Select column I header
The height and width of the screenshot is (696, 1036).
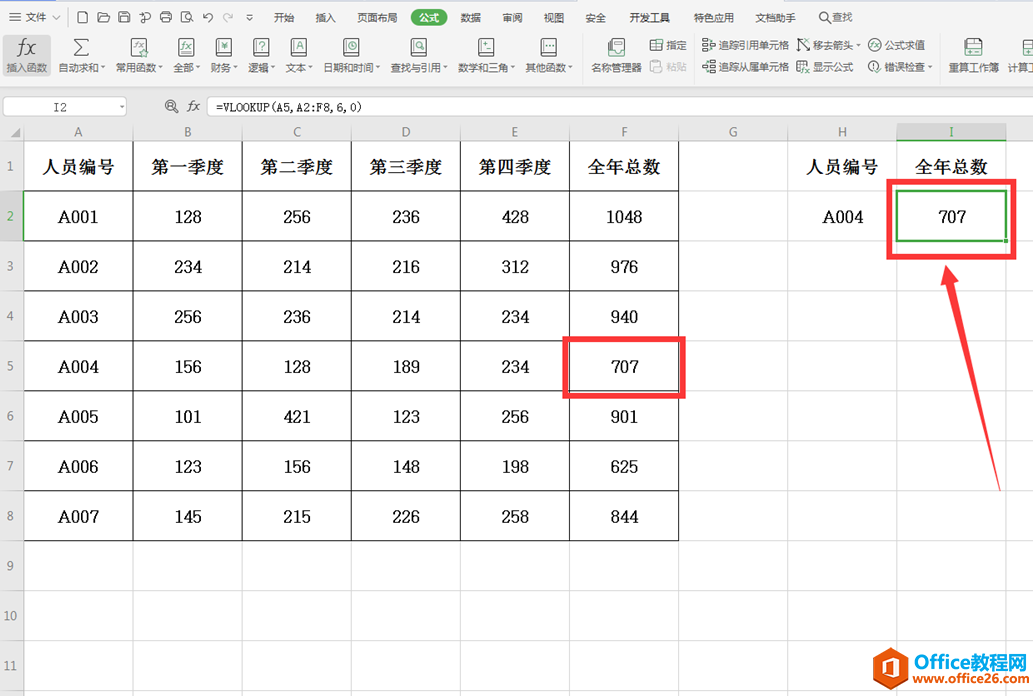pyautogui.click(x=951, y=132)
